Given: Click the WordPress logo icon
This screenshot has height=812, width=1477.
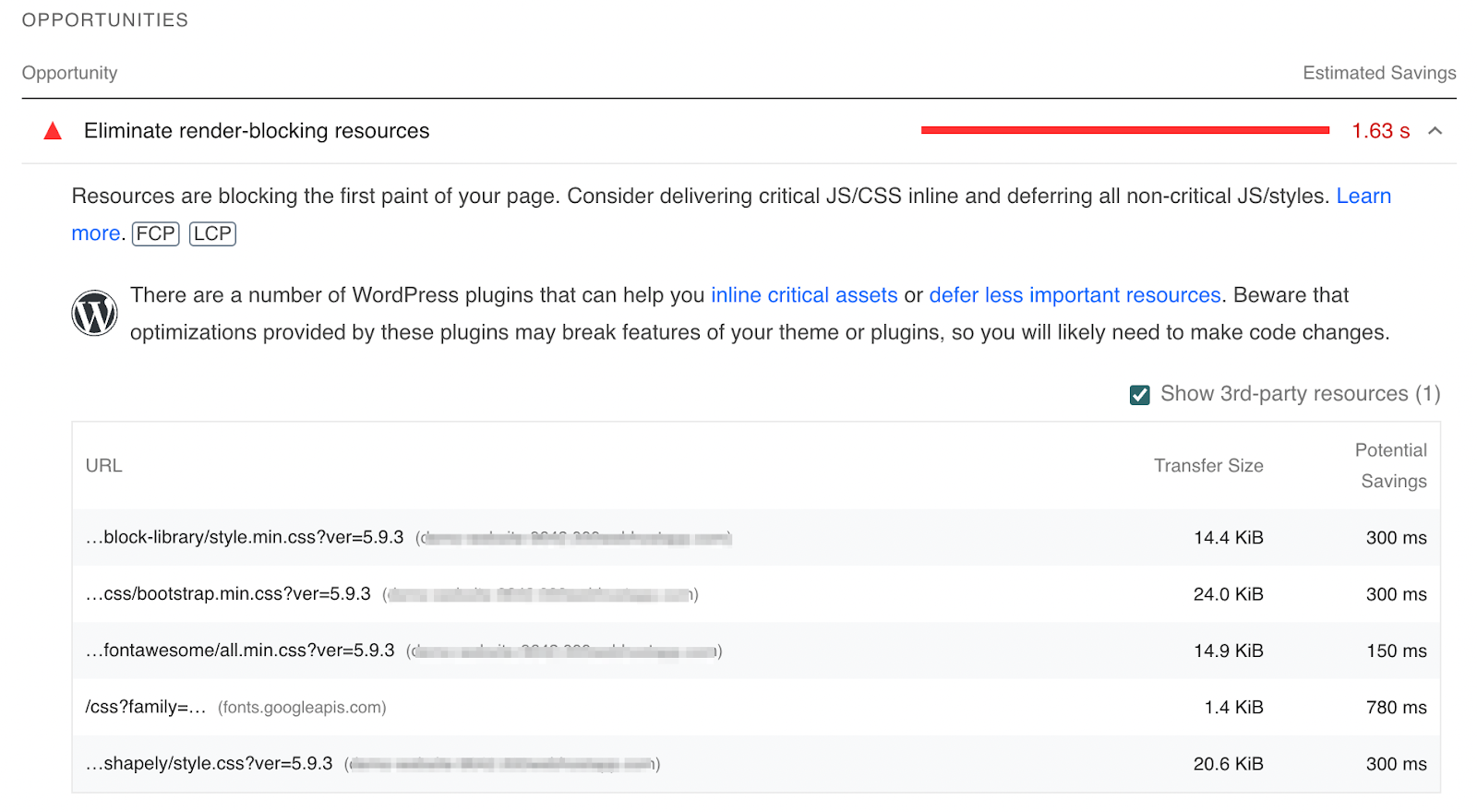Looking at the screenshot, I should tap(94, 313).
